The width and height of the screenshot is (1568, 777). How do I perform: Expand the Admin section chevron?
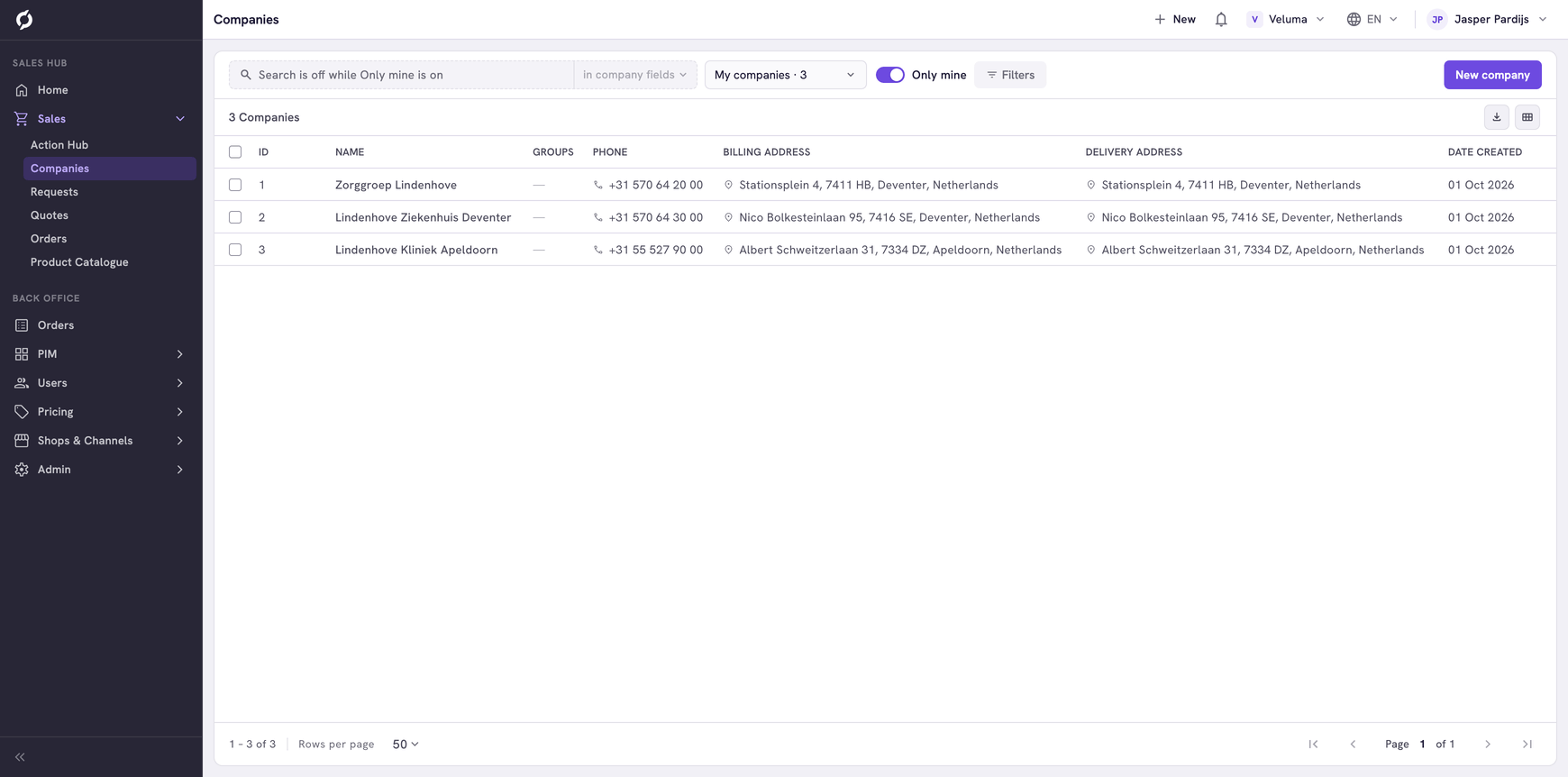click(x=180, y=470)
